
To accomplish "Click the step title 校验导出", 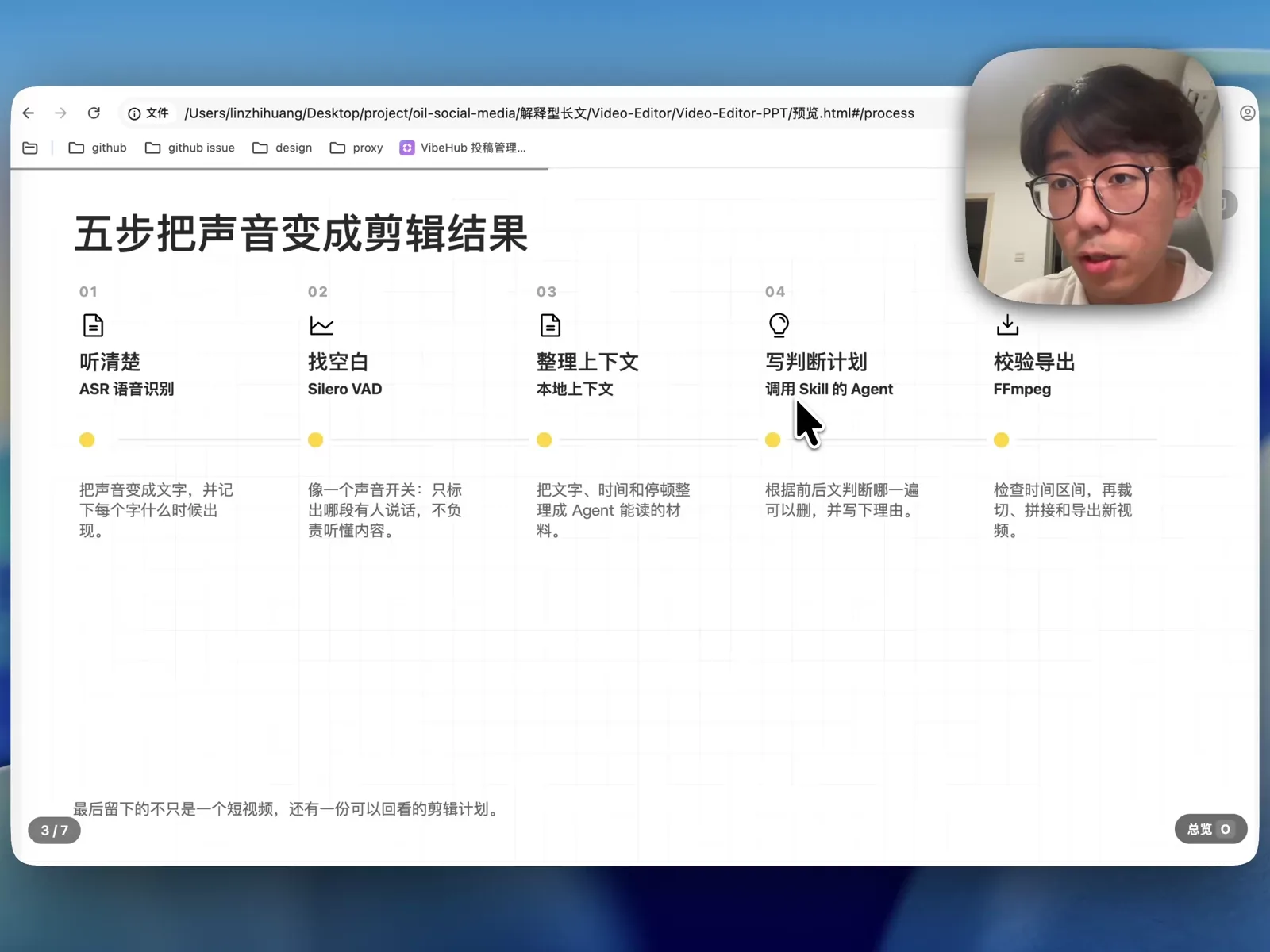I will coord(1034,363).
